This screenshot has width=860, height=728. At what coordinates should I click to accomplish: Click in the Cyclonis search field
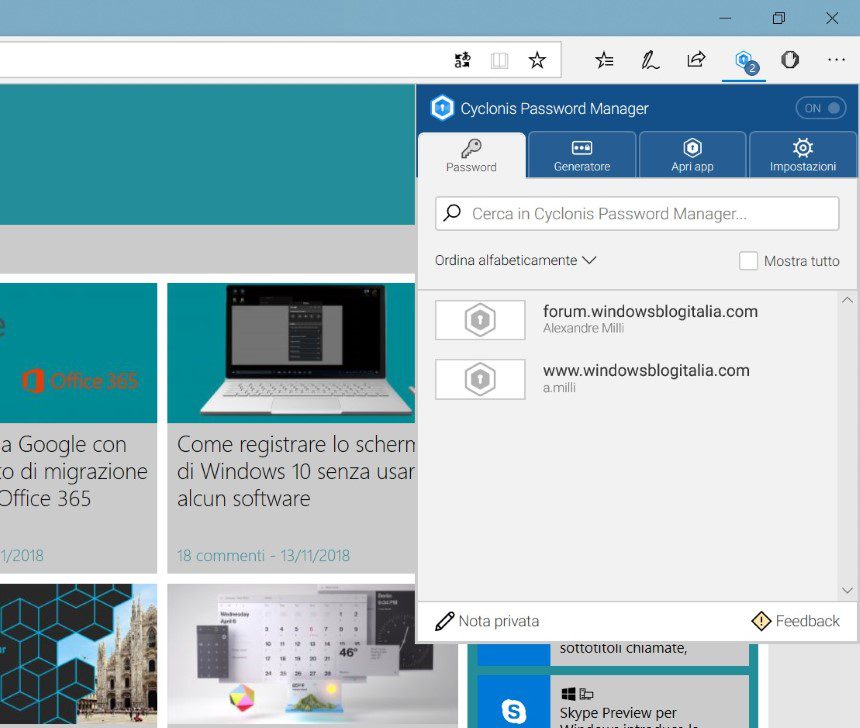coord(637,213)
